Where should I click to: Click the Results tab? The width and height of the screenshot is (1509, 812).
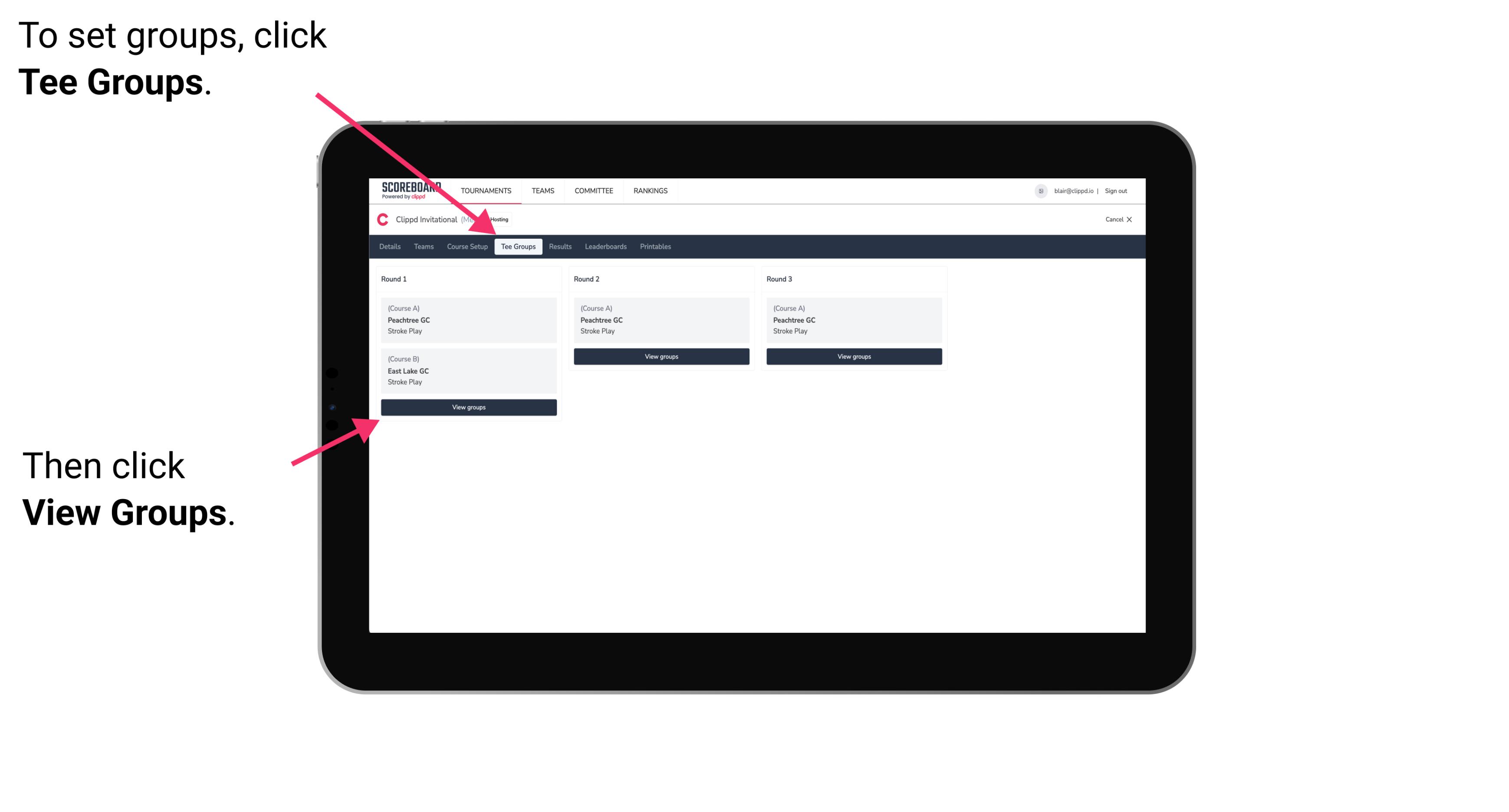[x=558, y=246]
